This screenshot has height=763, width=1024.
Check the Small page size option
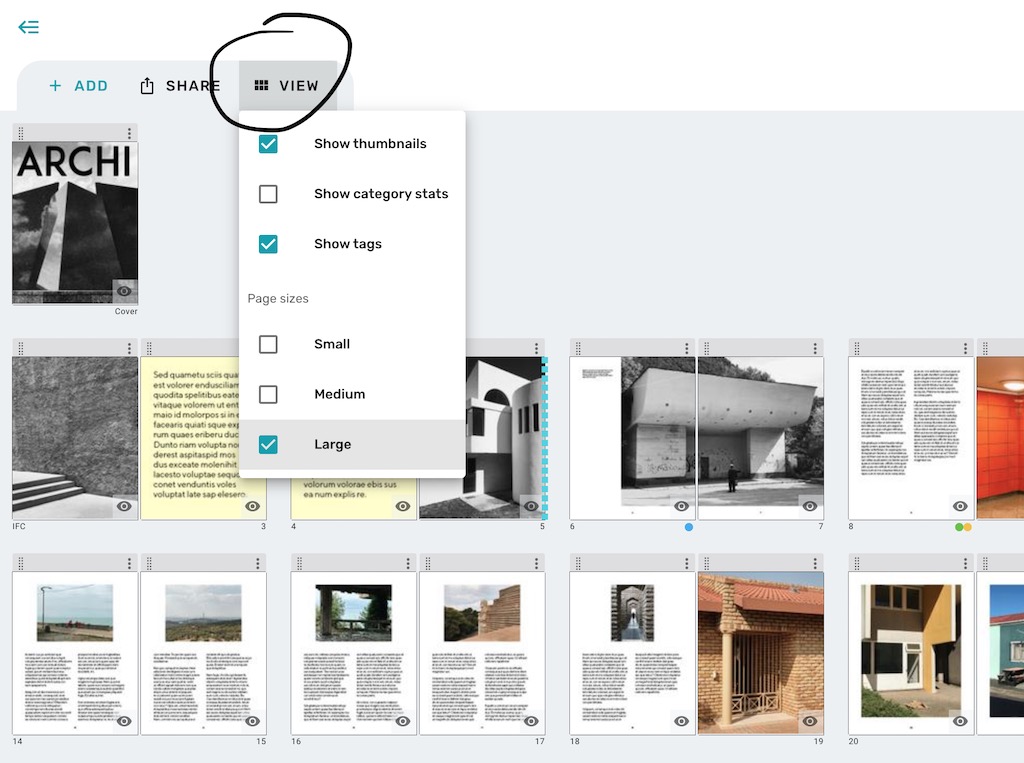[x=268, y=344]
